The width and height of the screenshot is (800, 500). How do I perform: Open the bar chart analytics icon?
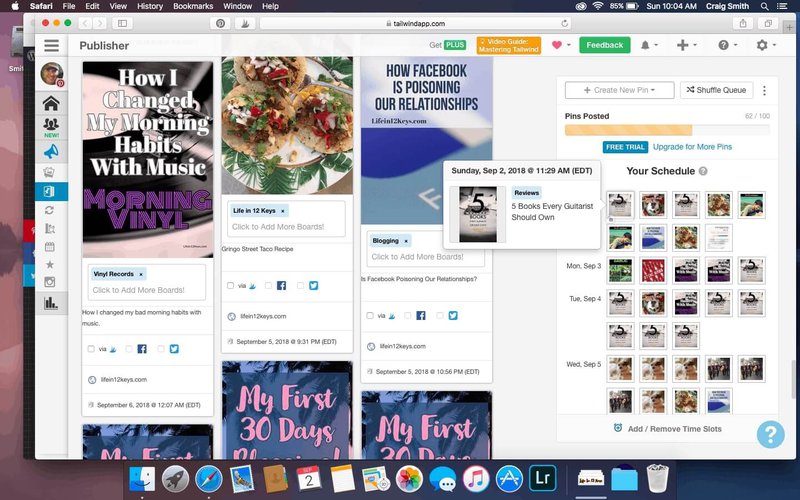coord(51,303)
